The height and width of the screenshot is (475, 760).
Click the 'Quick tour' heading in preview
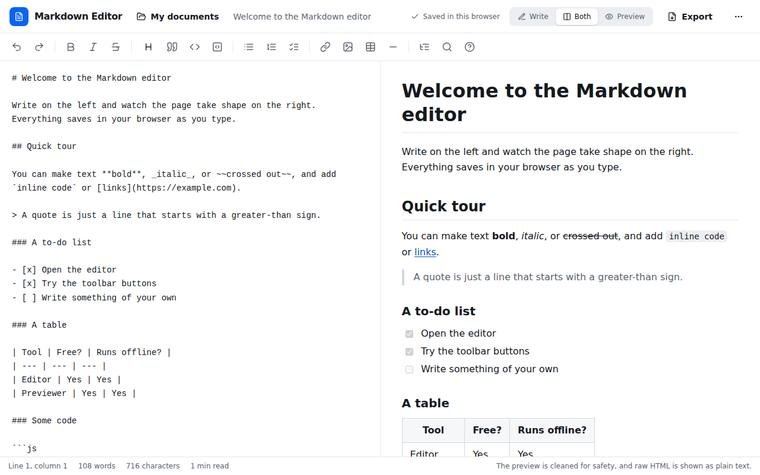[443, 206]
